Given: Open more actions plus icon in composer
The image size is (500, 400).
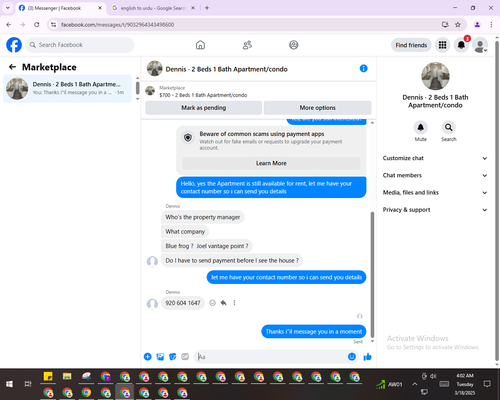Looking at the screenshot, I should pos(147,357).
